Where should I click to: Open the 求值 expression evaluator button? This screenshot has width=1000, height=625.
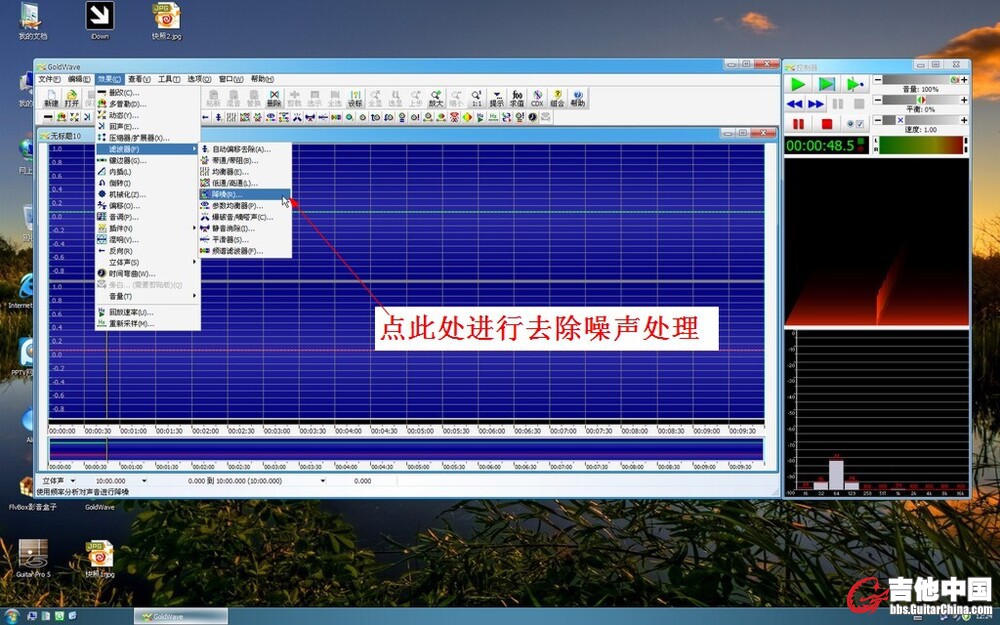517,98
